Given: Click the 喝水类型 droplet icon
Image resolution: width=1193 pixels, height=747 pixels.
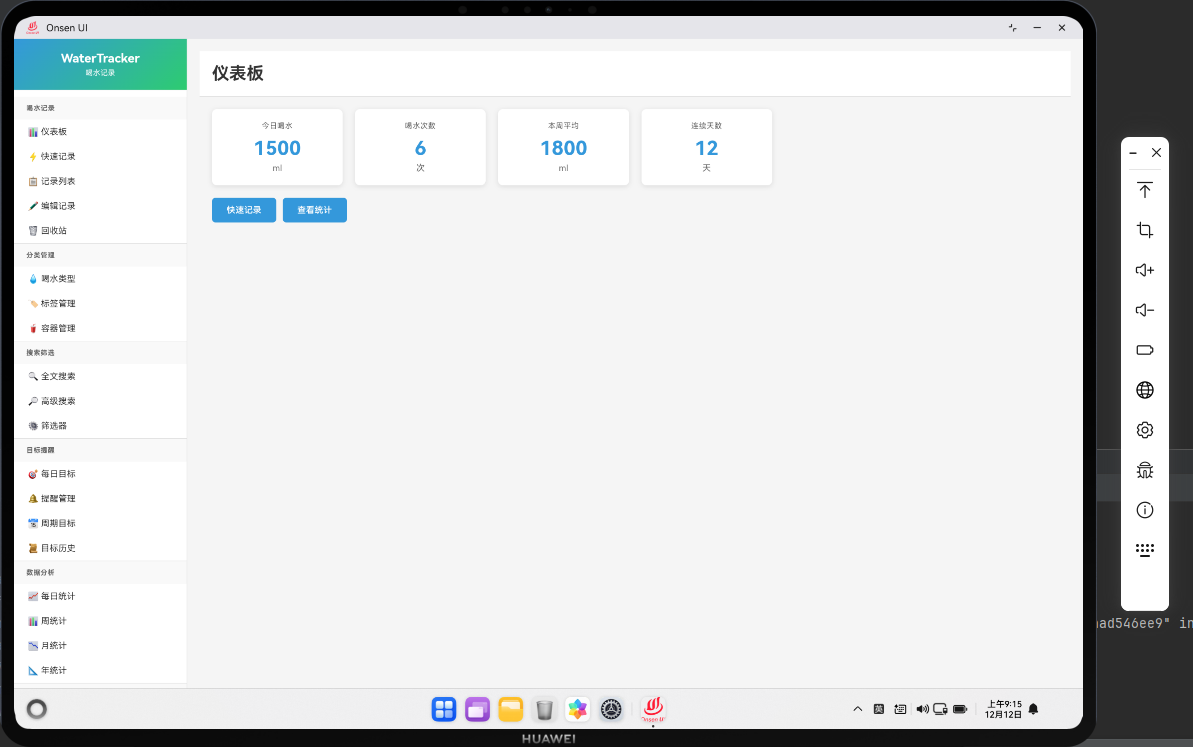Looking at the screenshot, I should click(33, 278).
